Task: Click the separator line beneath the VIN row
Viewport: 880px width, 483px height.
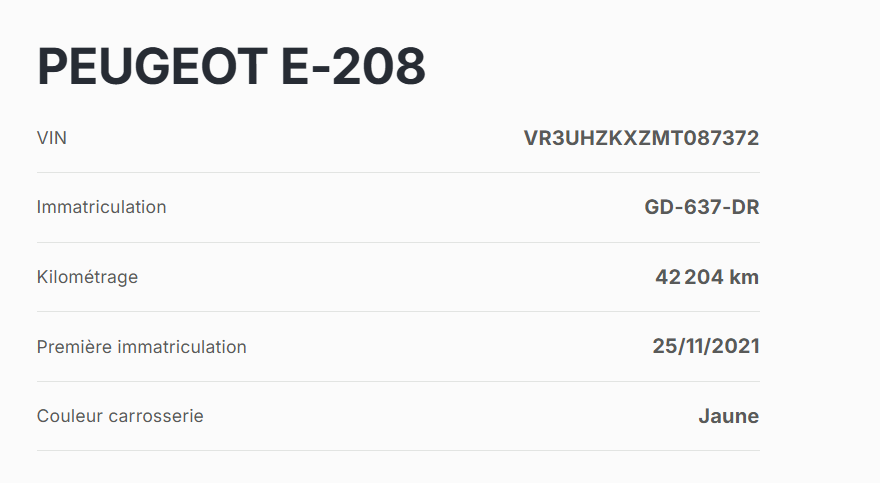Action: [398, 172]
